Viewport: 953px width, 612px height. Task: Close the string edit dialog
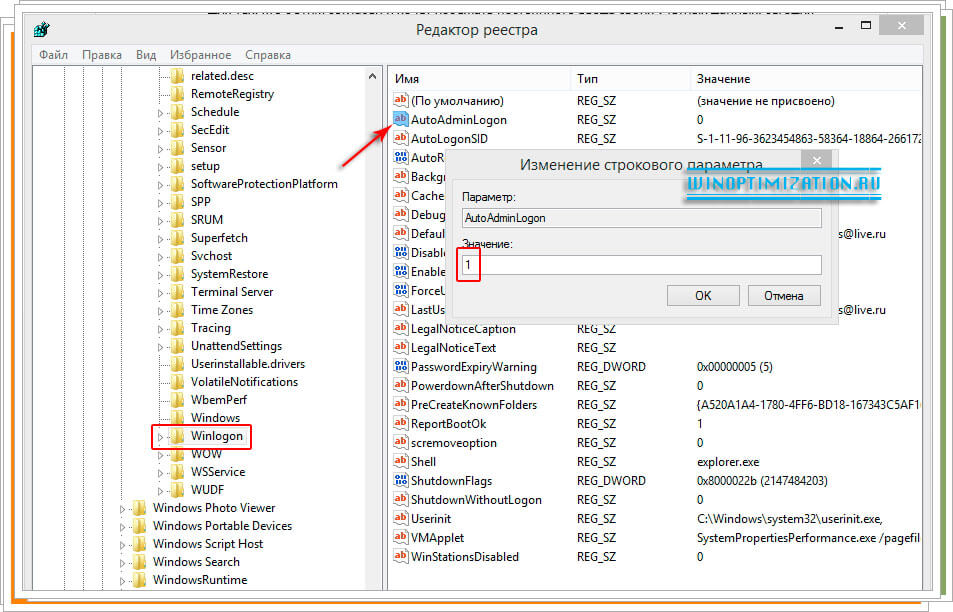point(817,160)
